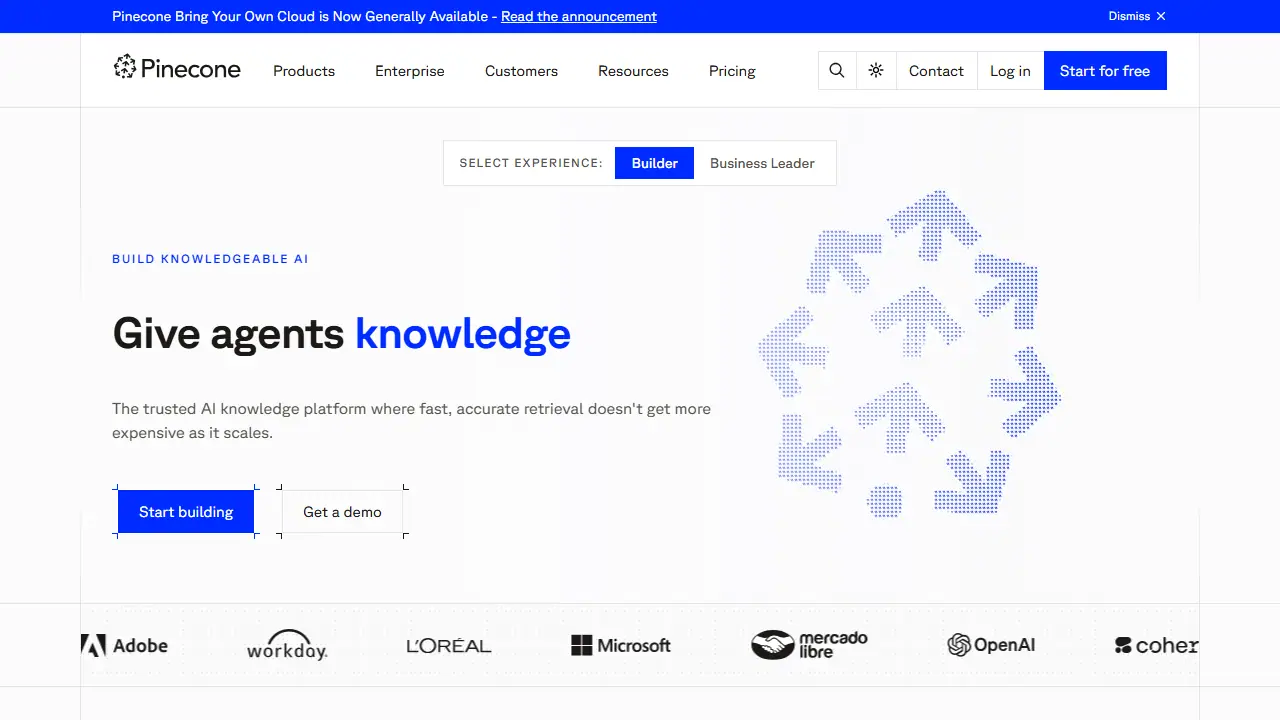1280x720 pixels.
Task: Click the OpenAI logo
Action: pos(991,645)
